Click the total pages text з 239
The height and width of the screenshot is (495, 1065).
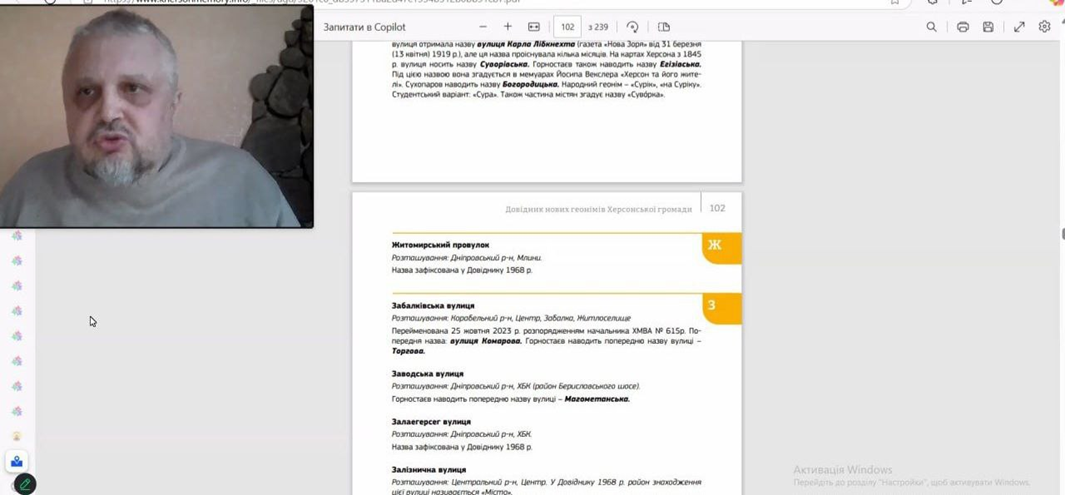598,27
